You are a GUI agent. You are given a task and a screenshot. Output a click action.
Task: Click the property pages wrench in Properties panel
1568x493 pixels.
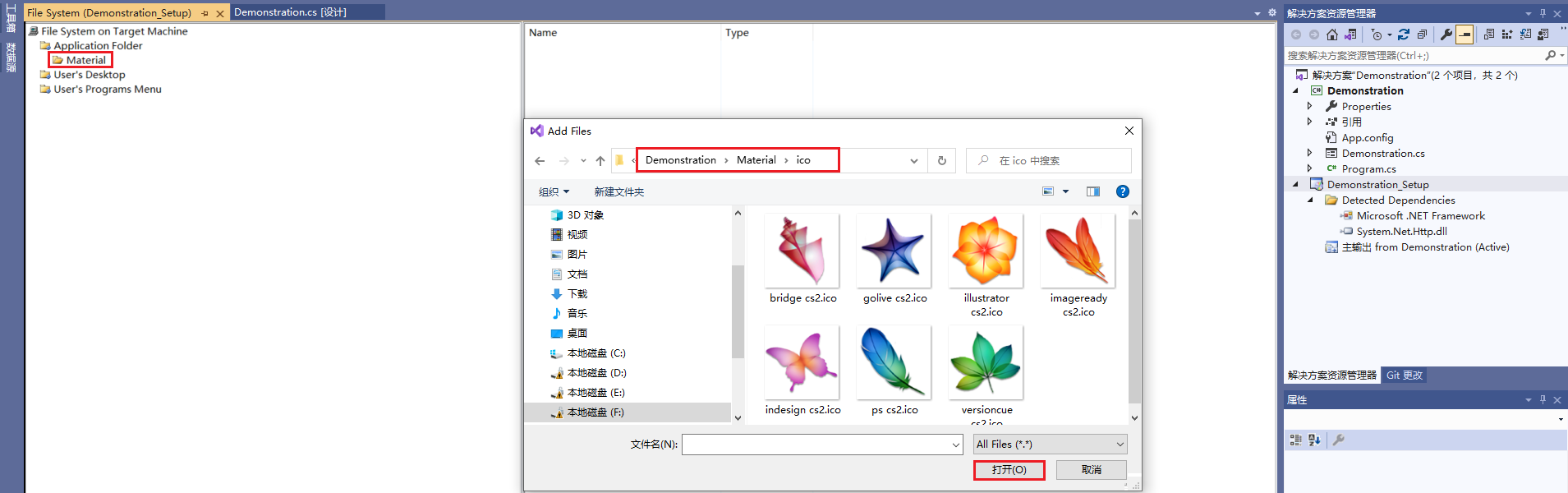point(1339,440)
